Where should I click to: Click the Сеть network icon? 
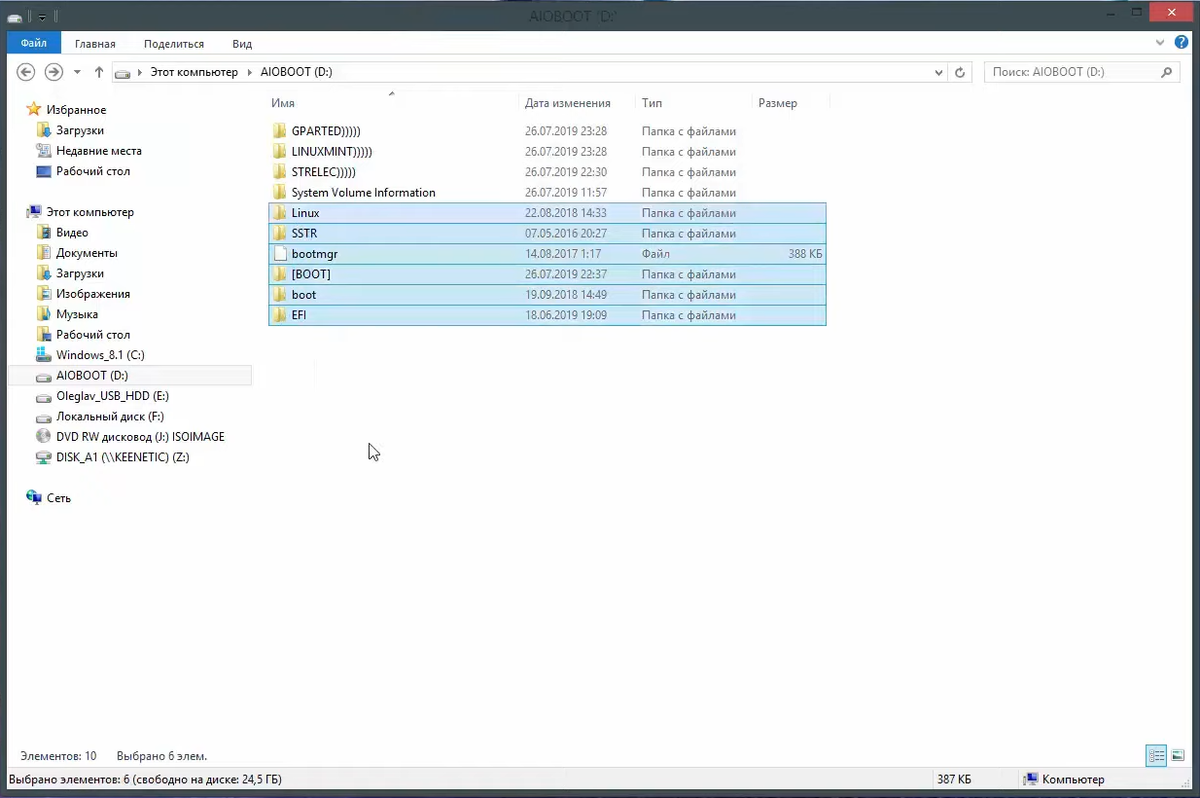[x=34, y=497]
